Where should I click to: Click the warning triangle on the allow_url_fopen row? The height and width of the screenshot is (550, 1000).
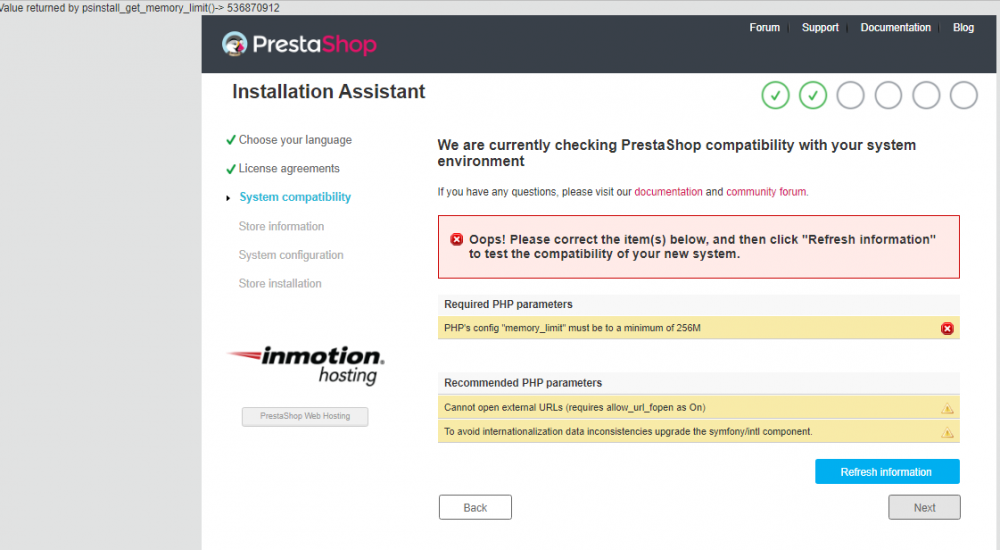(x=947, y=408)
